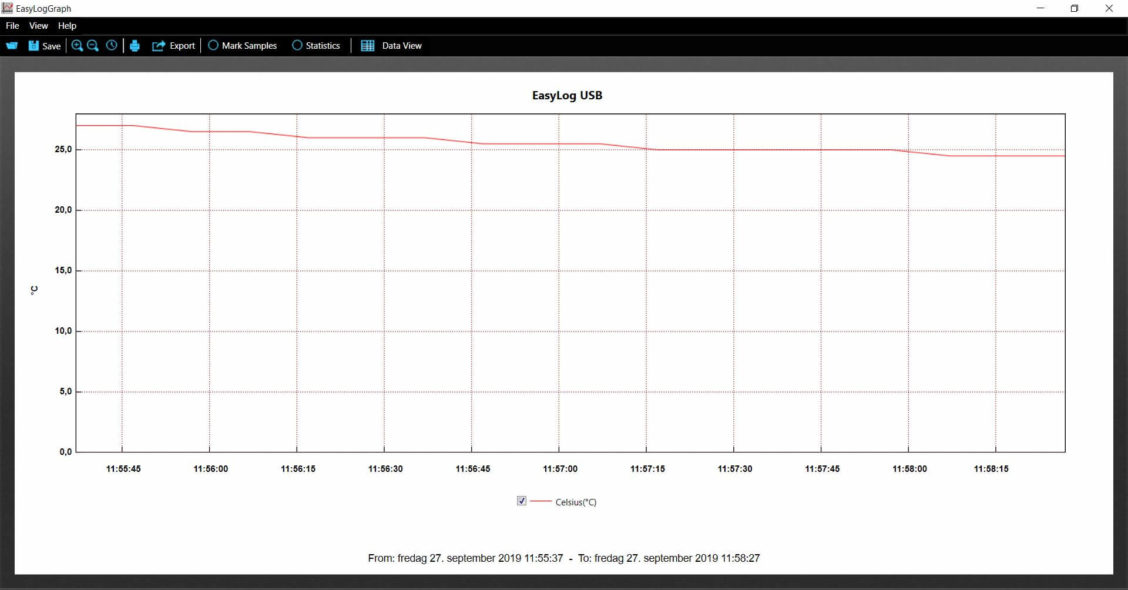Click the Celsius(°C) legend label
The image size is (1128, 590).
576,502
